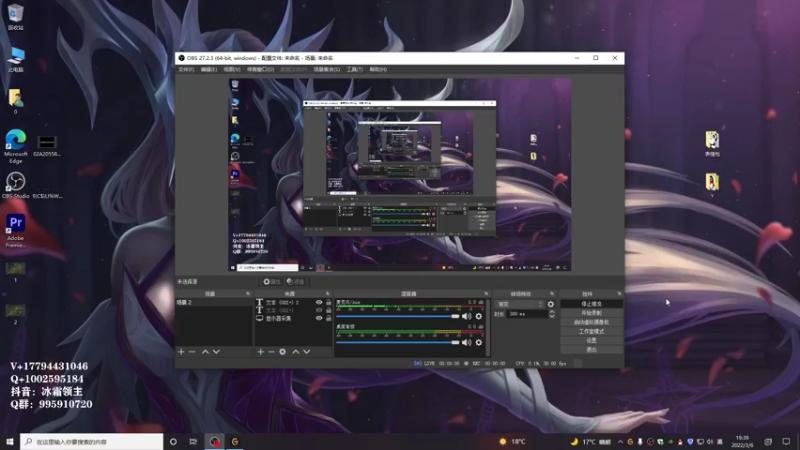This screenshot has width=800, height=450.
Task: Pop out the Controls dock via its header icon
Action: (x=619, y=294)
